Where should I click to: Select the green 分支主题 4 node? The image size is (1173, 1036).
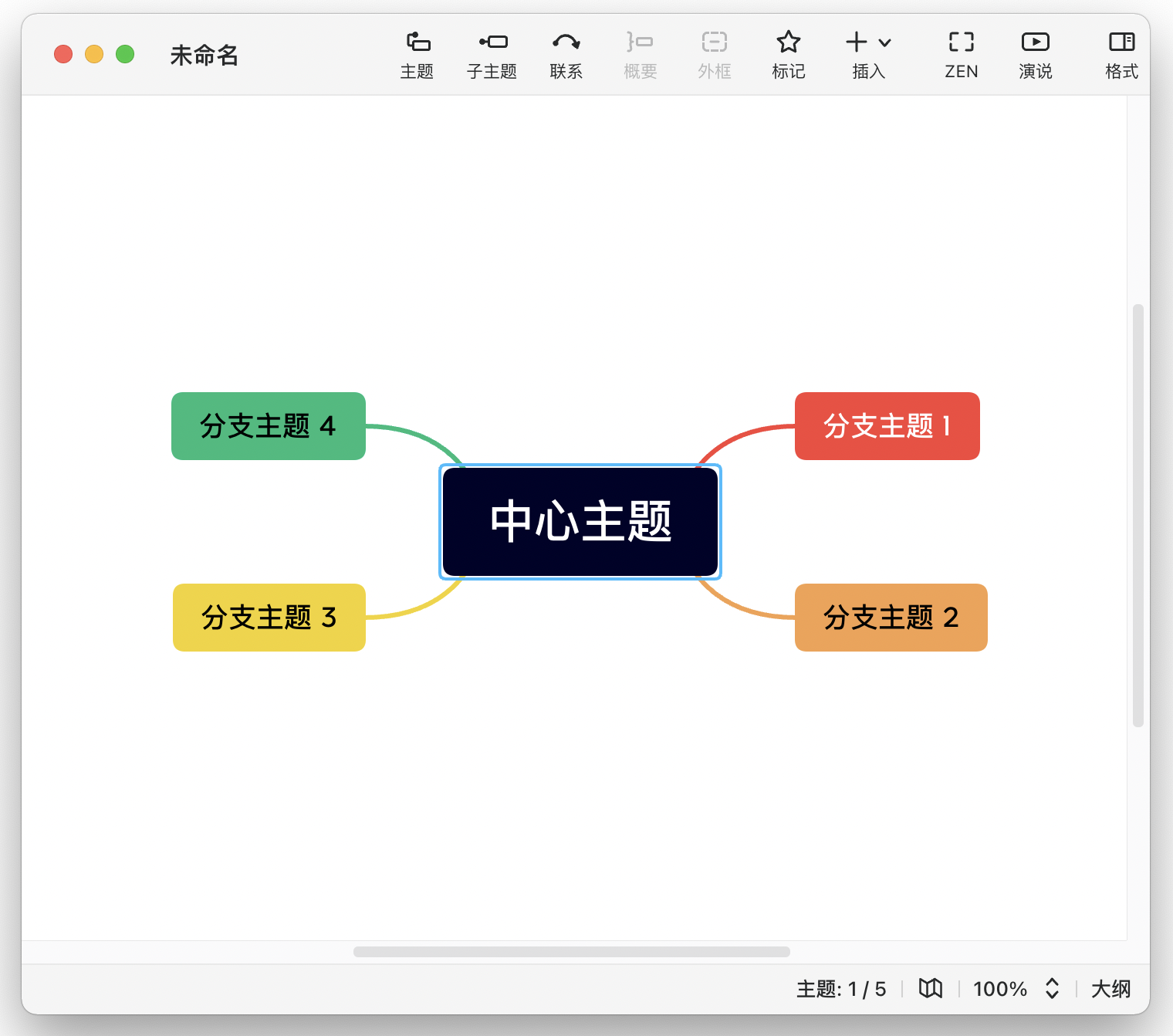point(269,426)
